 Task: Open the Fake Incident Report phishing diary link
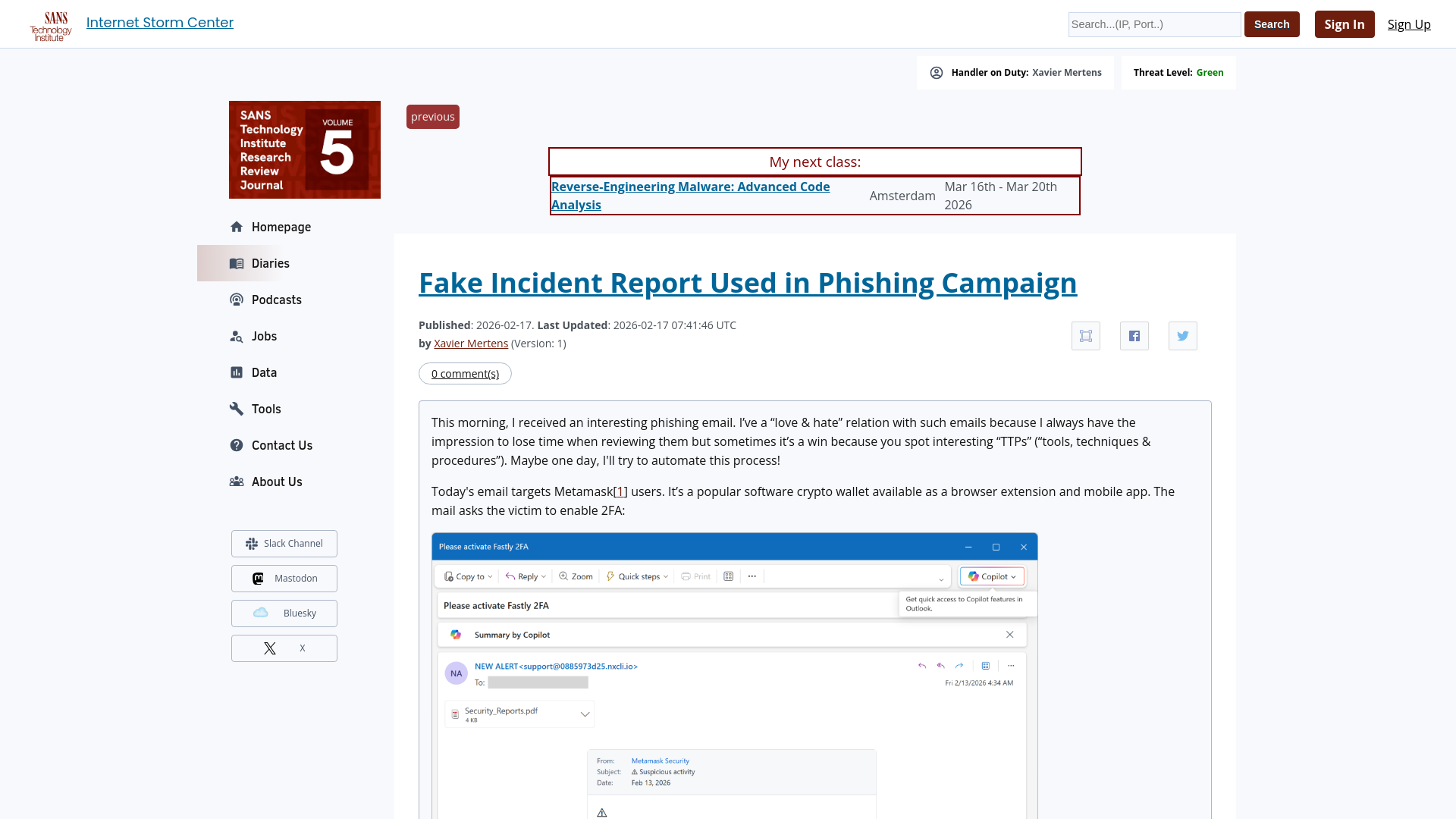click(748, 282)
